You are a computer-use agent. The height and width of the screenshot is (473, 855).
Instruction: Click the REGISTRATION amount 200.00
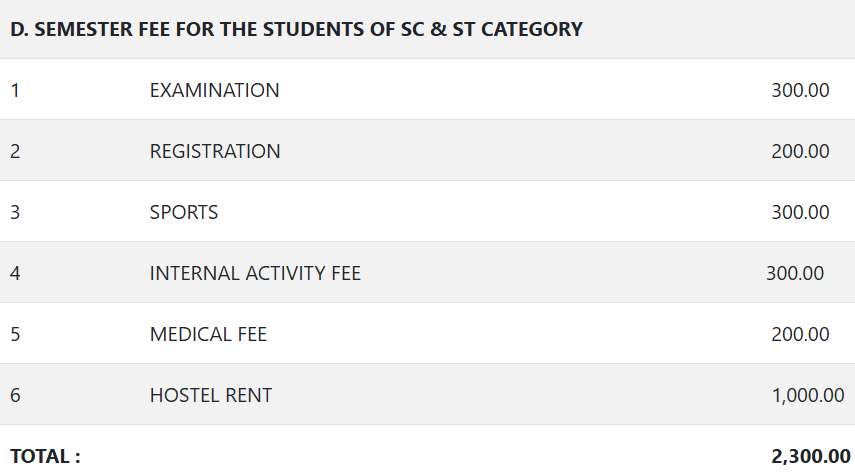(x=800, y=151)
